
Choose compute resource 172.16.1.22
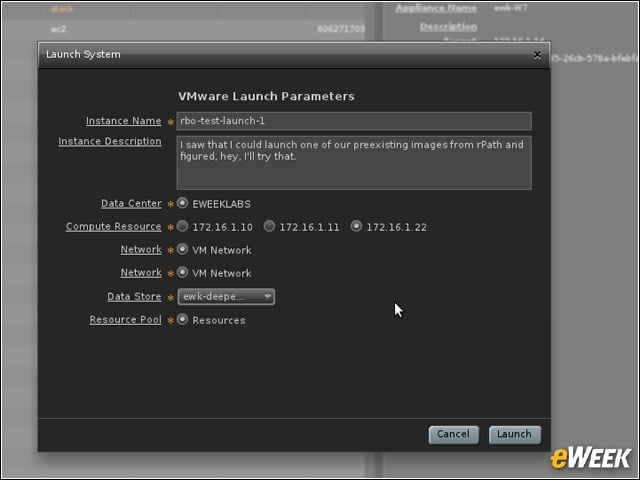356,226
